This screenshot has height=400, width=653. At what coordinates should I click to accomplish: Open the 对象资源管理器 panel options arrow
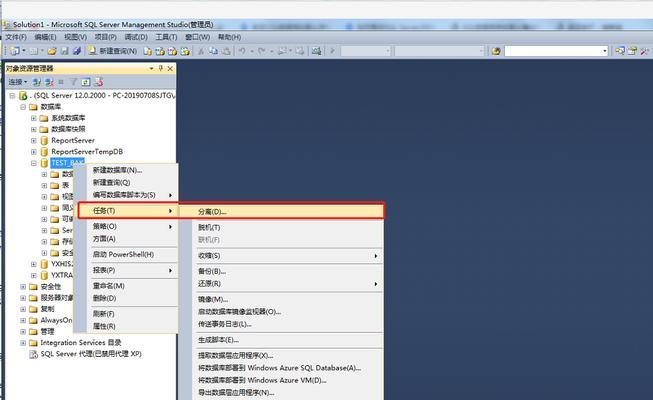click(152, 68)
